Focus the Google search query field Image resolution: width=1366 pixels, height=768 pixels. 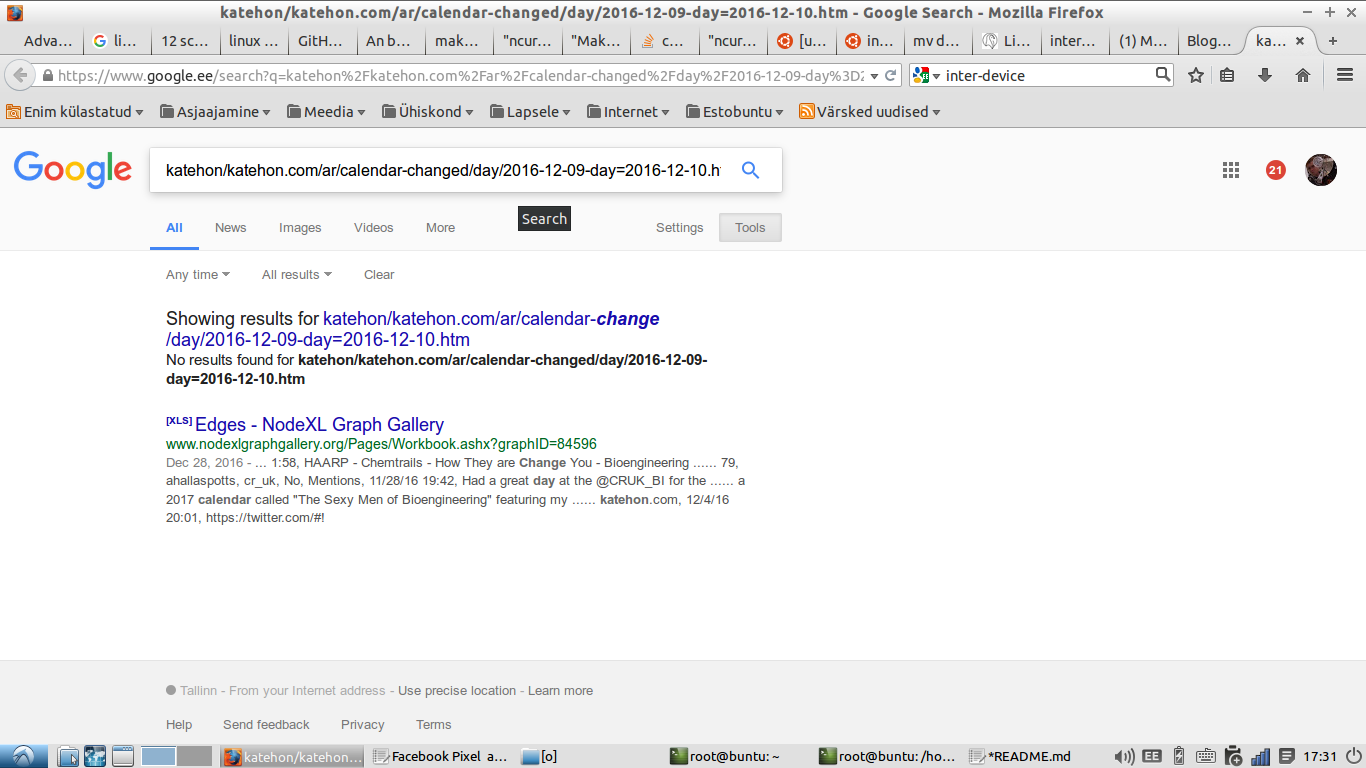coord(442,170)
